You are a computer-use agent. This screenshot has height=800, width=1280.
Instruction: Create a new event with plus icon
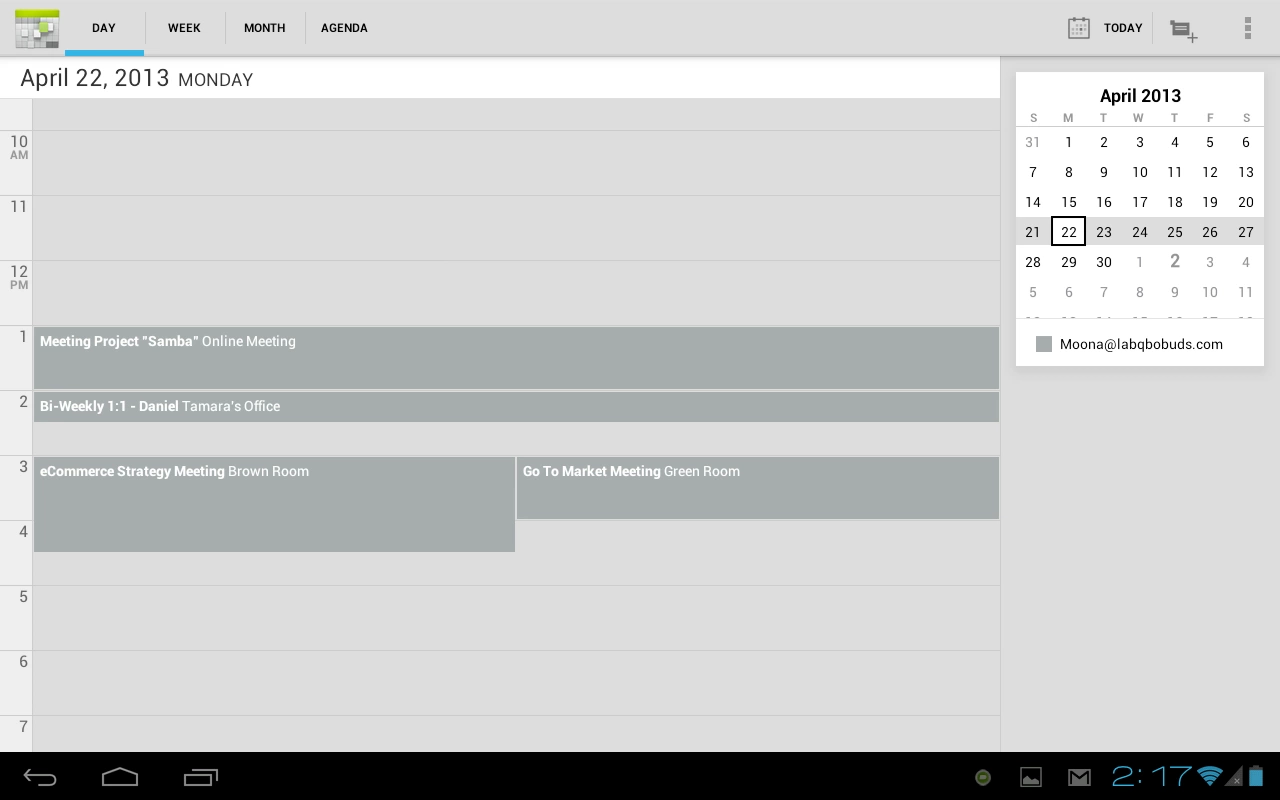1184,30
